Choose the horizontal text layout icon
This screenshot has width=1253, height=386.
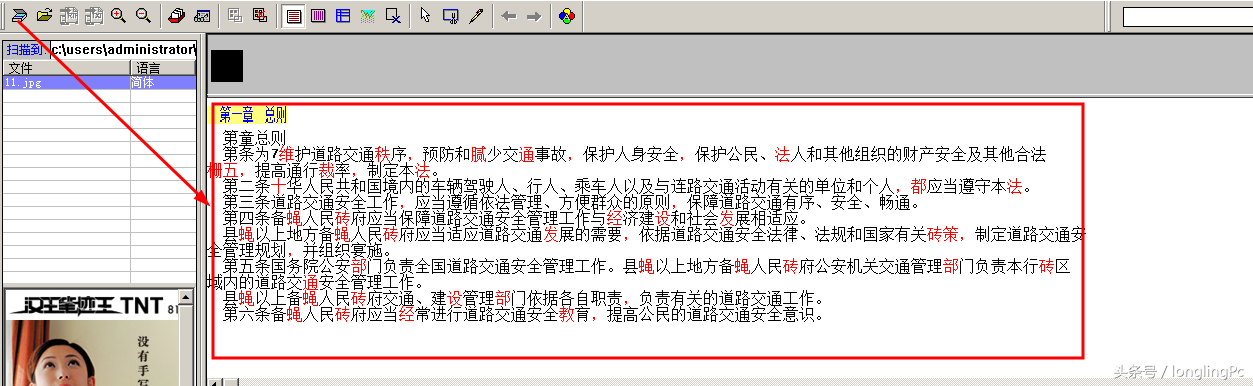click(294, 16)
